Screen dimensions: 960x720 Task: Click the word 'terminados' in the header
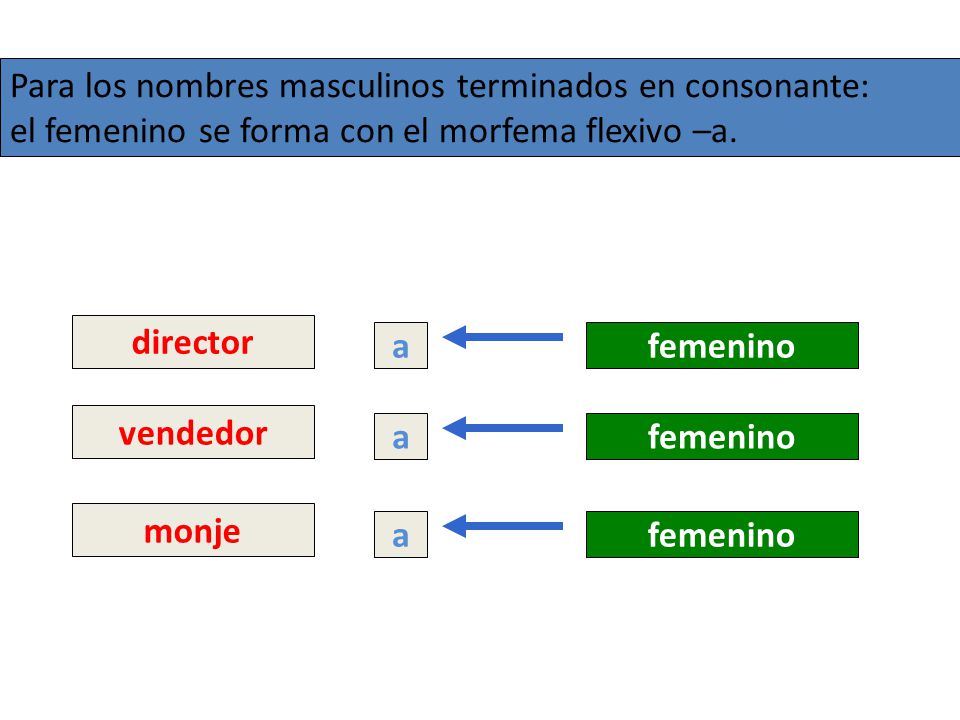tap(542, 86)
